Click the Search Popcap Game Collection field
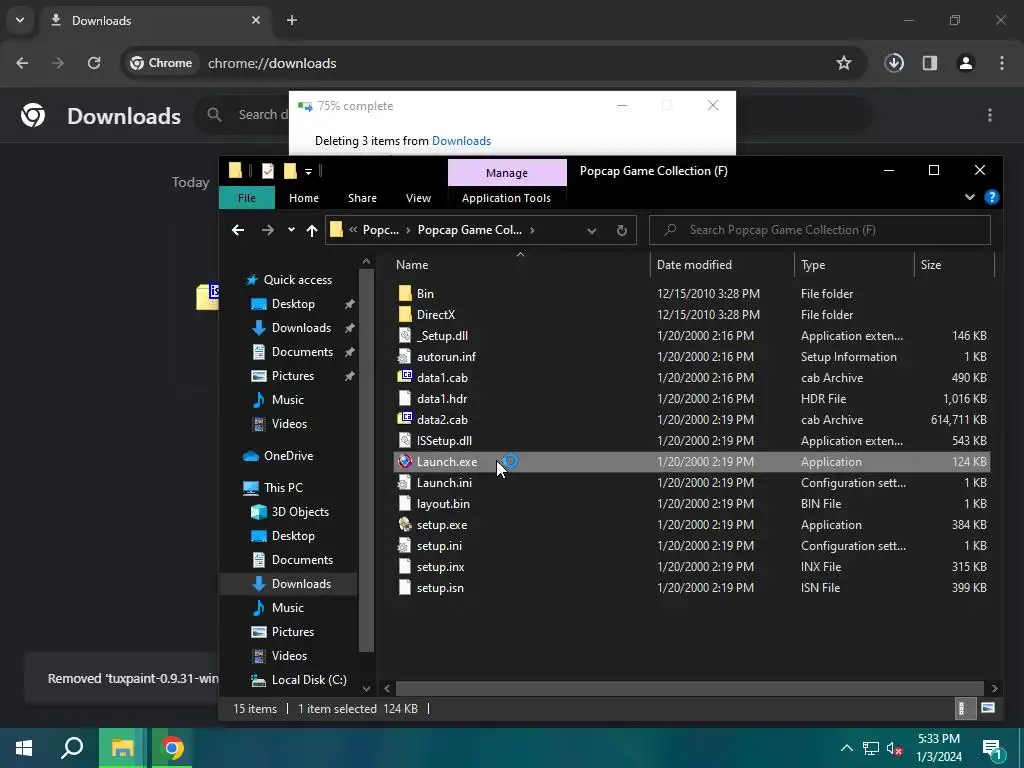Viewport: 1024px width, 768px height. [820, 230]
